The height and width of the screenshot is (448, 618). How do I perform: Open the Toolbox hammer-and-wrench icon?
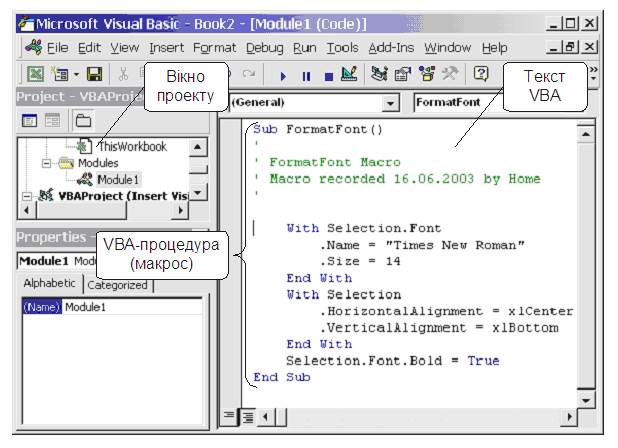tap(450, 74)
